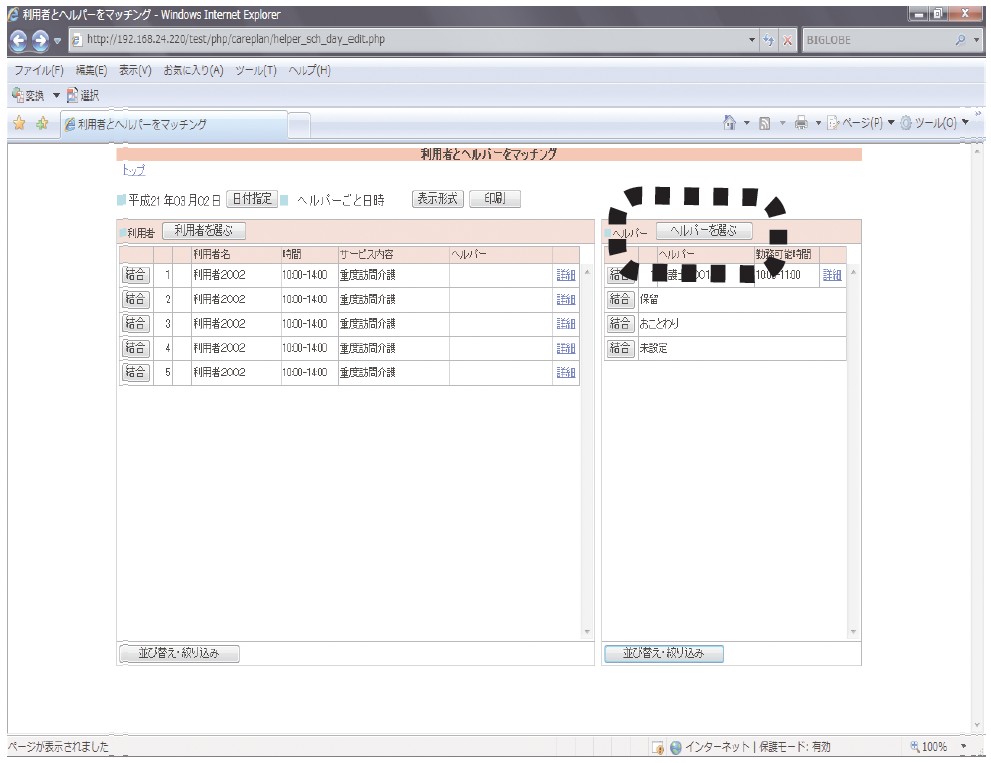The height and width of the screenshot is (763, 991).
Task: Click the 選択 toolbar button
Action: tap(83, 95)
